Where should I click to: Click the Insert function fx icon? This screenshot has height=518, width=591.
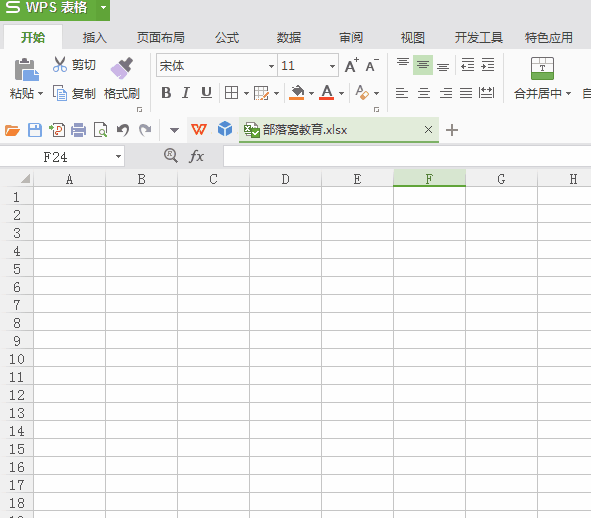(196, 156)
